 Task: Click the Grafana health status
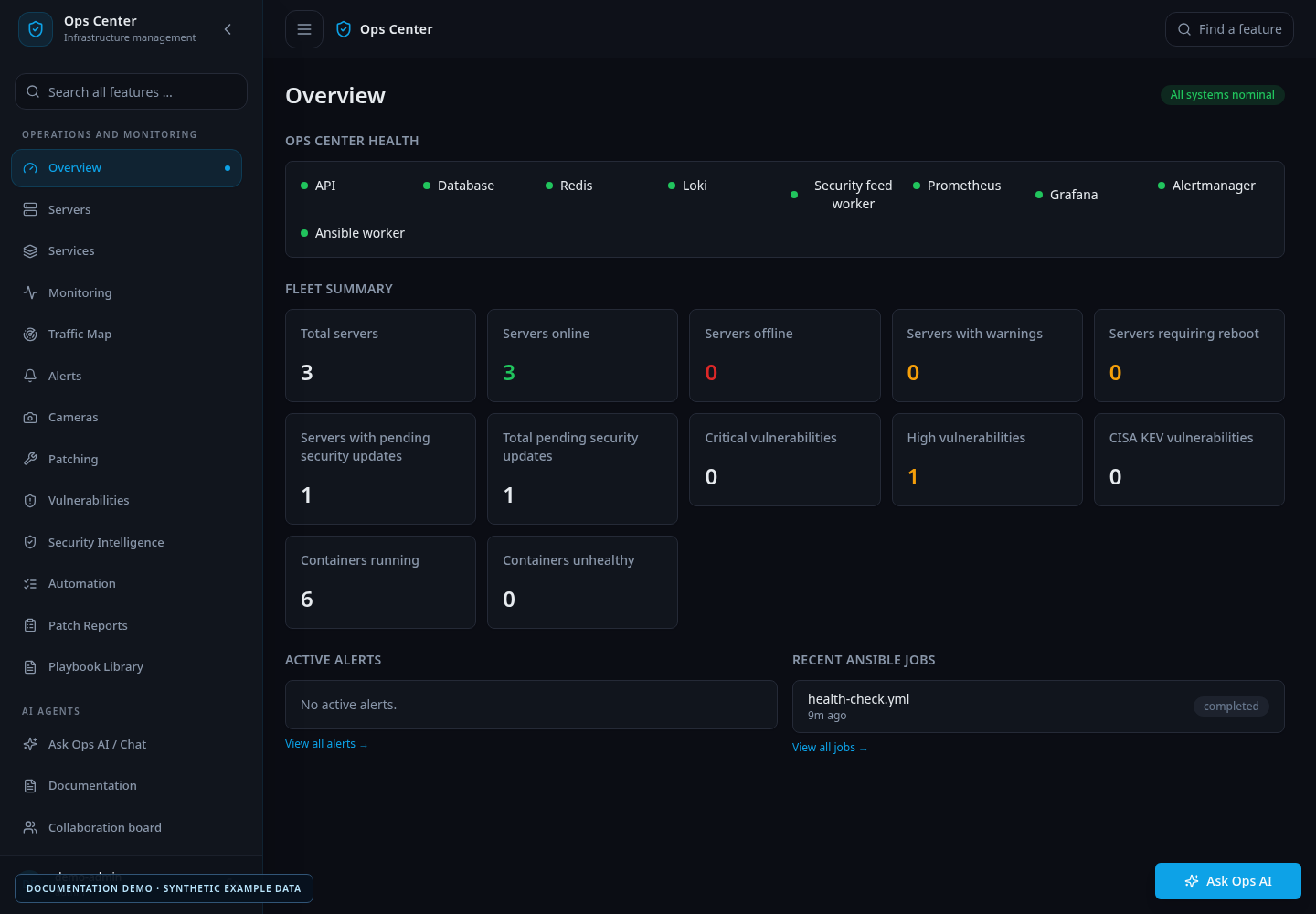1067,195
